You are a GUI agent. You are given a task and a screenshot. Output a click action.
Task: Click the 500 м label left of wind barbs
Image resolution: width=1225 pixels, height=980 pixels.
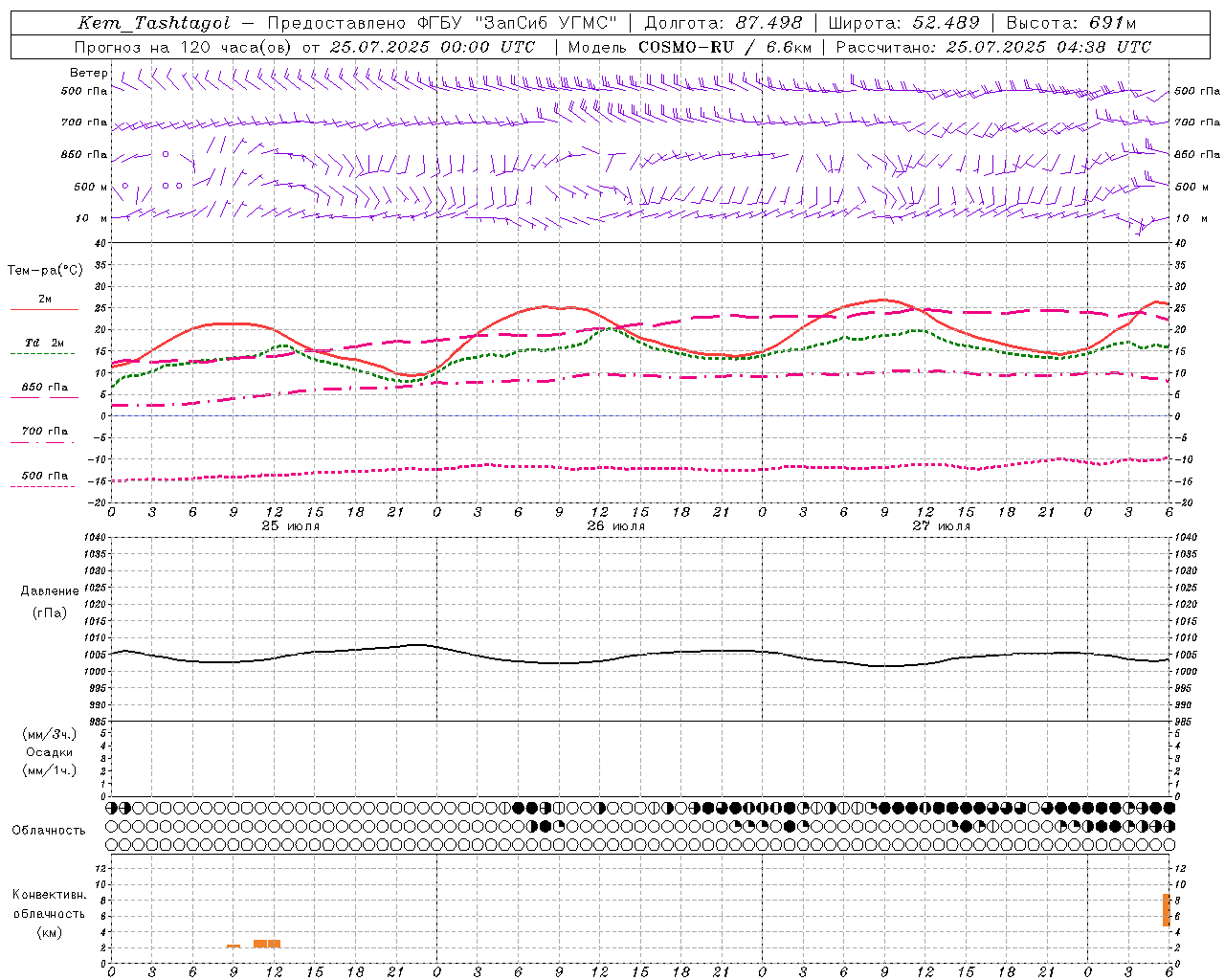[x=91, y=187]
